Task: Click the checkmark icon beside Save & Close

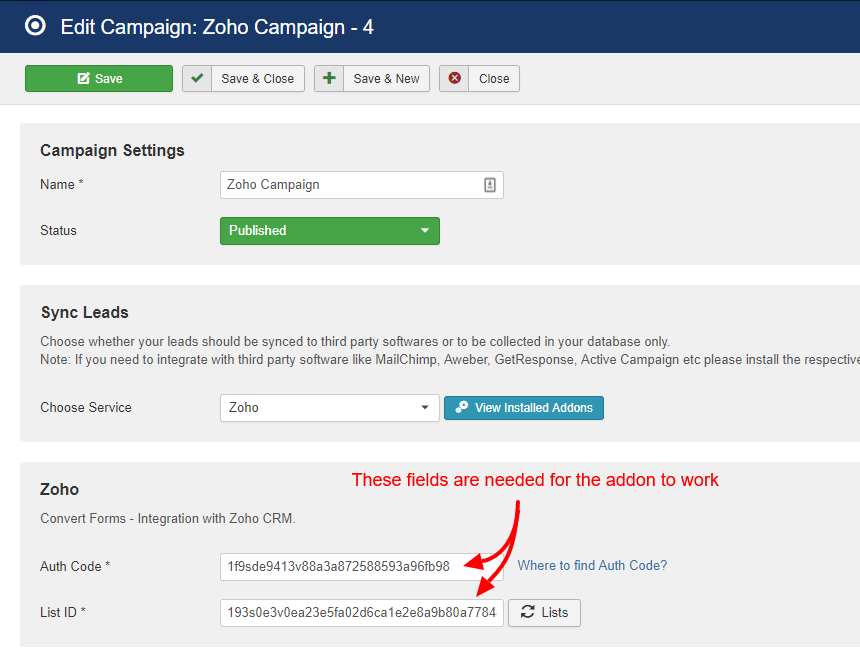Action: click(197, 78)
